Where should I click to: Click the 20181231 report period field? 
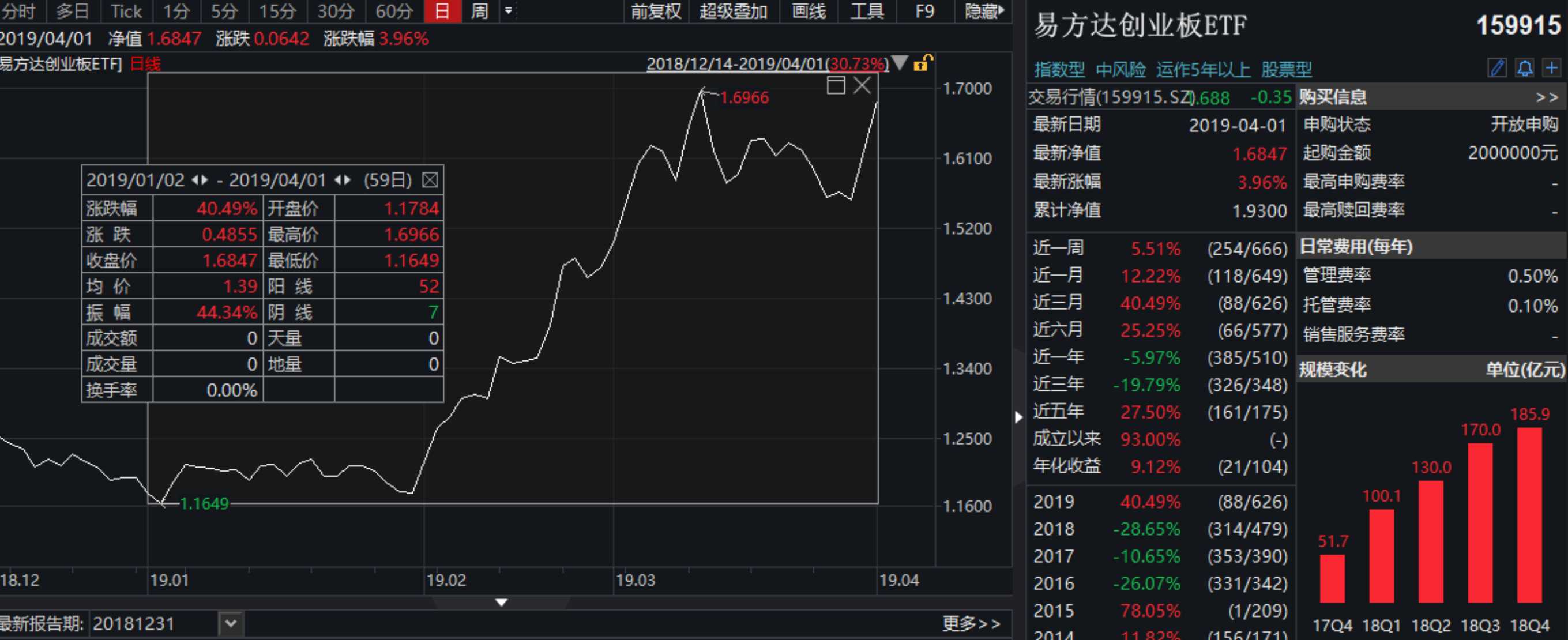155,624
